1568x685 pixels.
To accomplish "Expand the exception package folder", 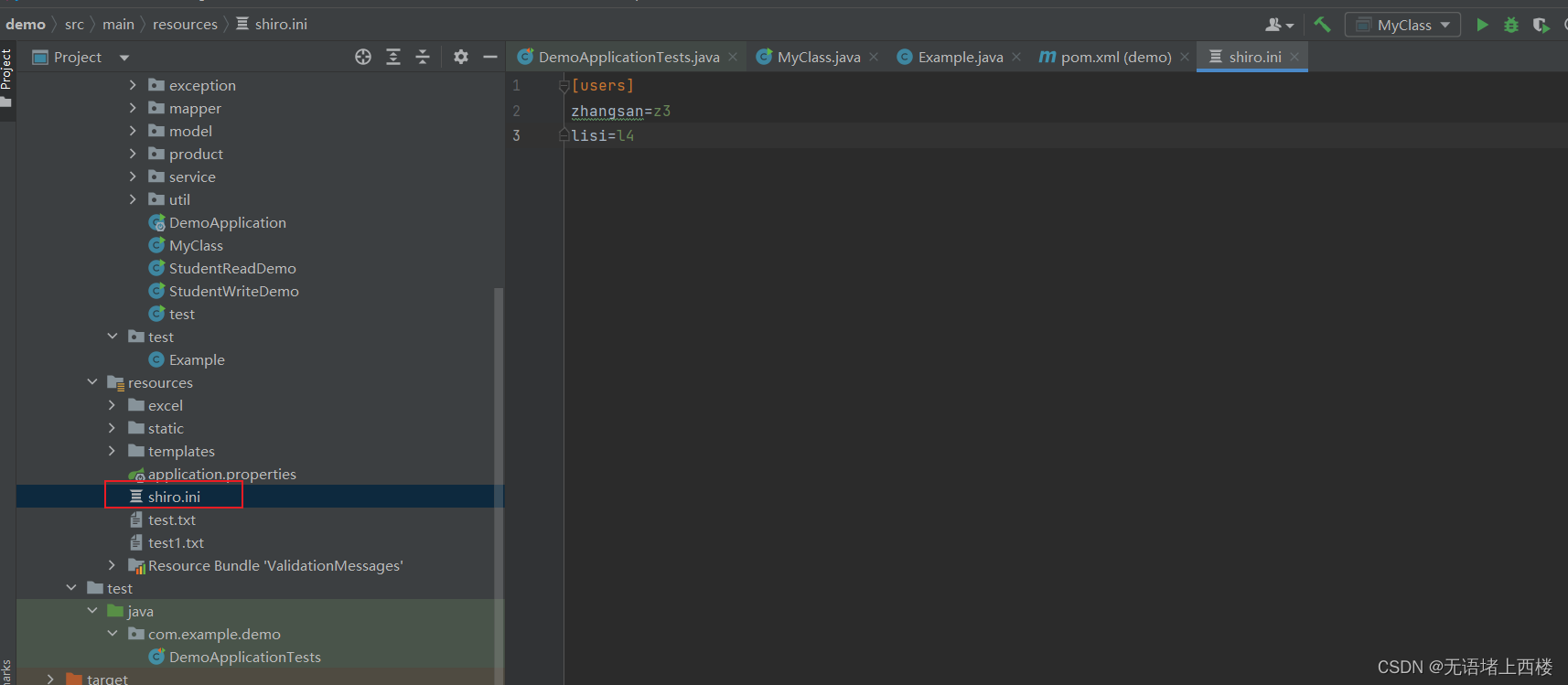I will click(133, 85).
